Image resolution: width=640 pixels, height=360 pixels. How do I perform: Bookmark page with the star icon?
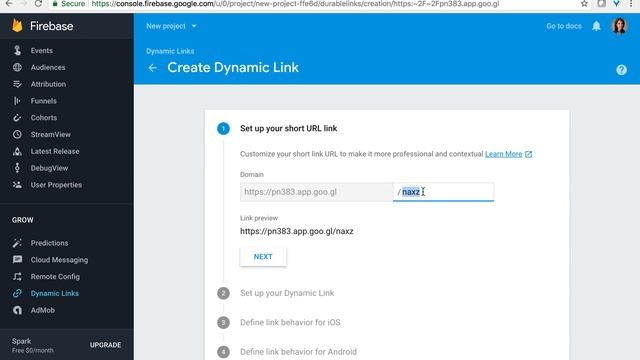584,4
